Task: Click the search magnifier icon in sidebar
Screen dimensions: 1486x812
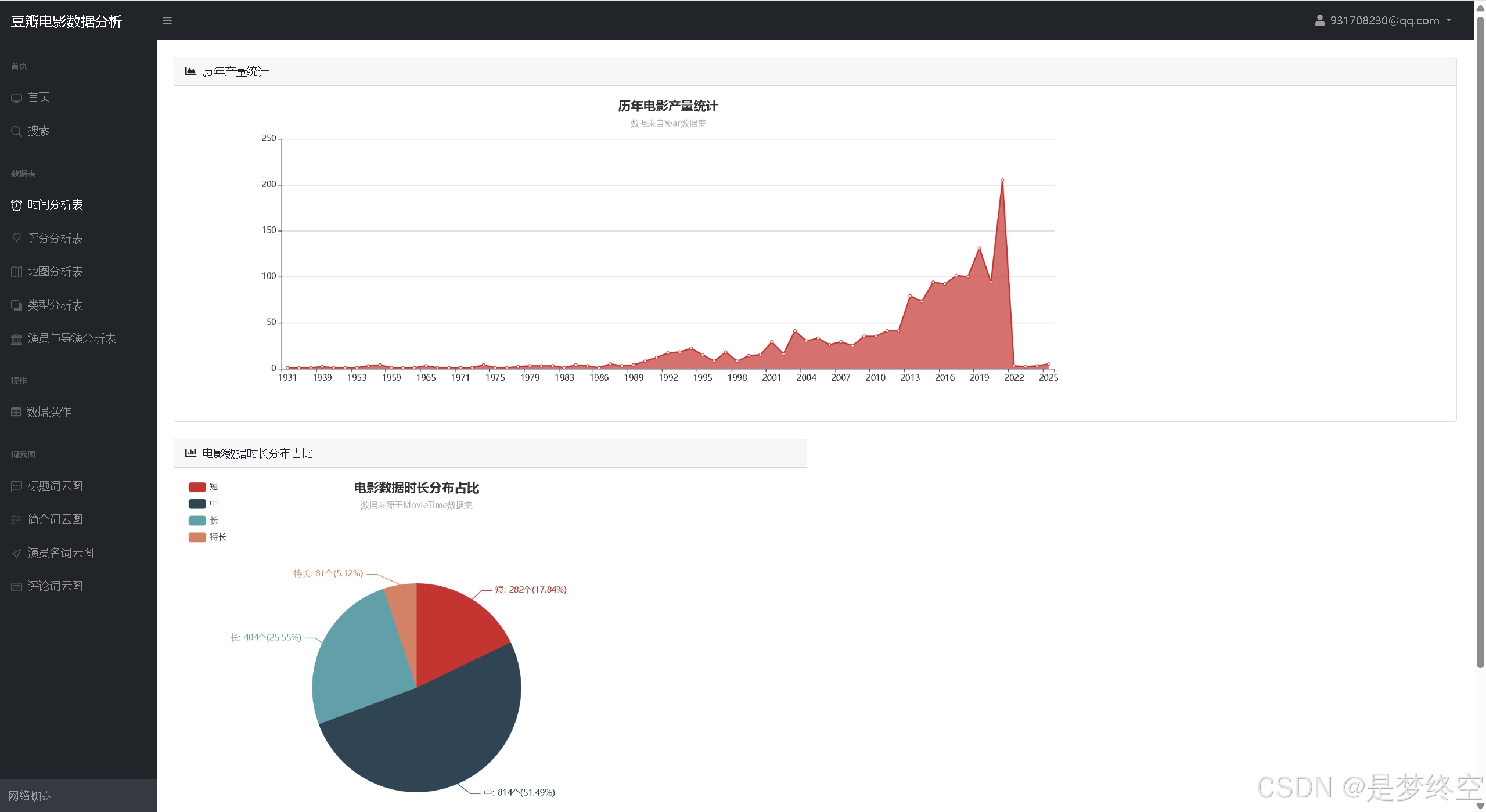Action: (16, 131)
